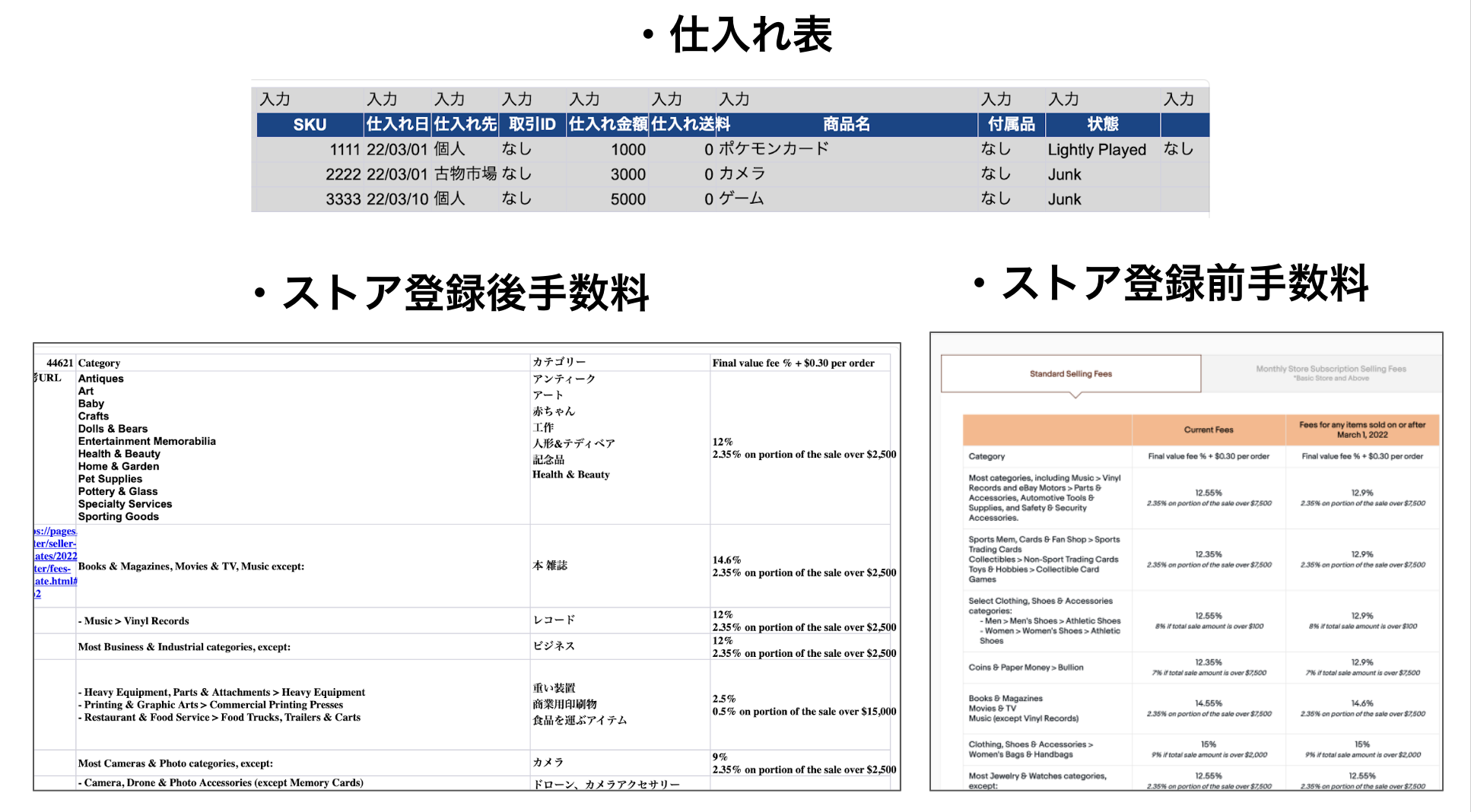
Task: Click the アンティーク Japanese category text
Action: coord(564,379)
